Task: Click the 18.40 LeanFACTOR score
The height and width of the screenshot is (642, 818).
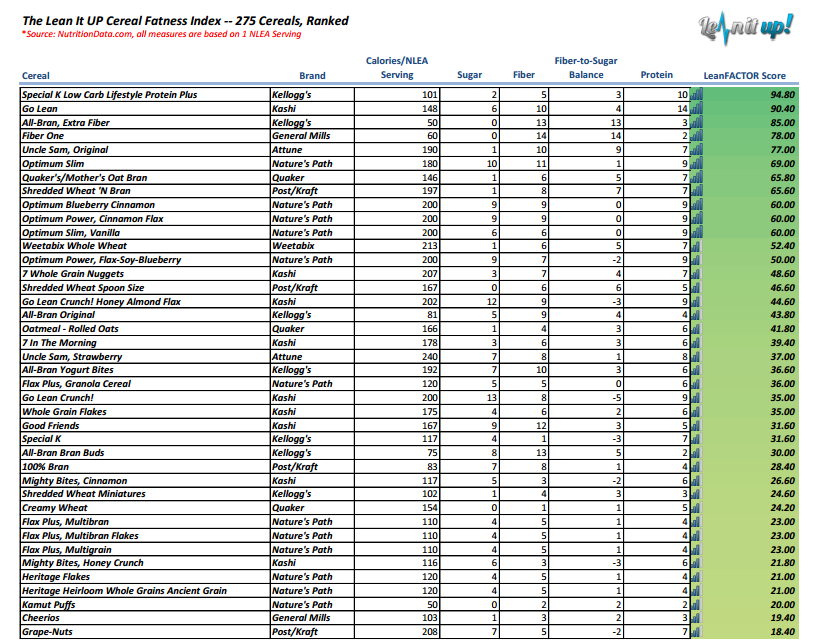Action: click(783, 632)
